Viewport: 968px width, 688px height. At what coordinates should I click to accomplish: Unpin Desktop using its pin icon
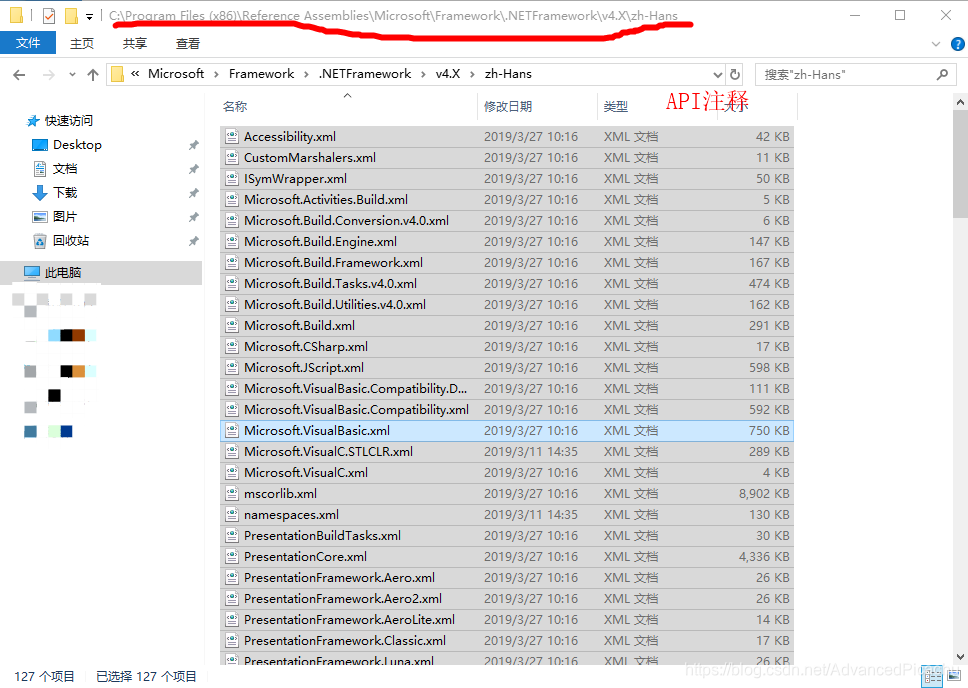[x=194, y=145]
